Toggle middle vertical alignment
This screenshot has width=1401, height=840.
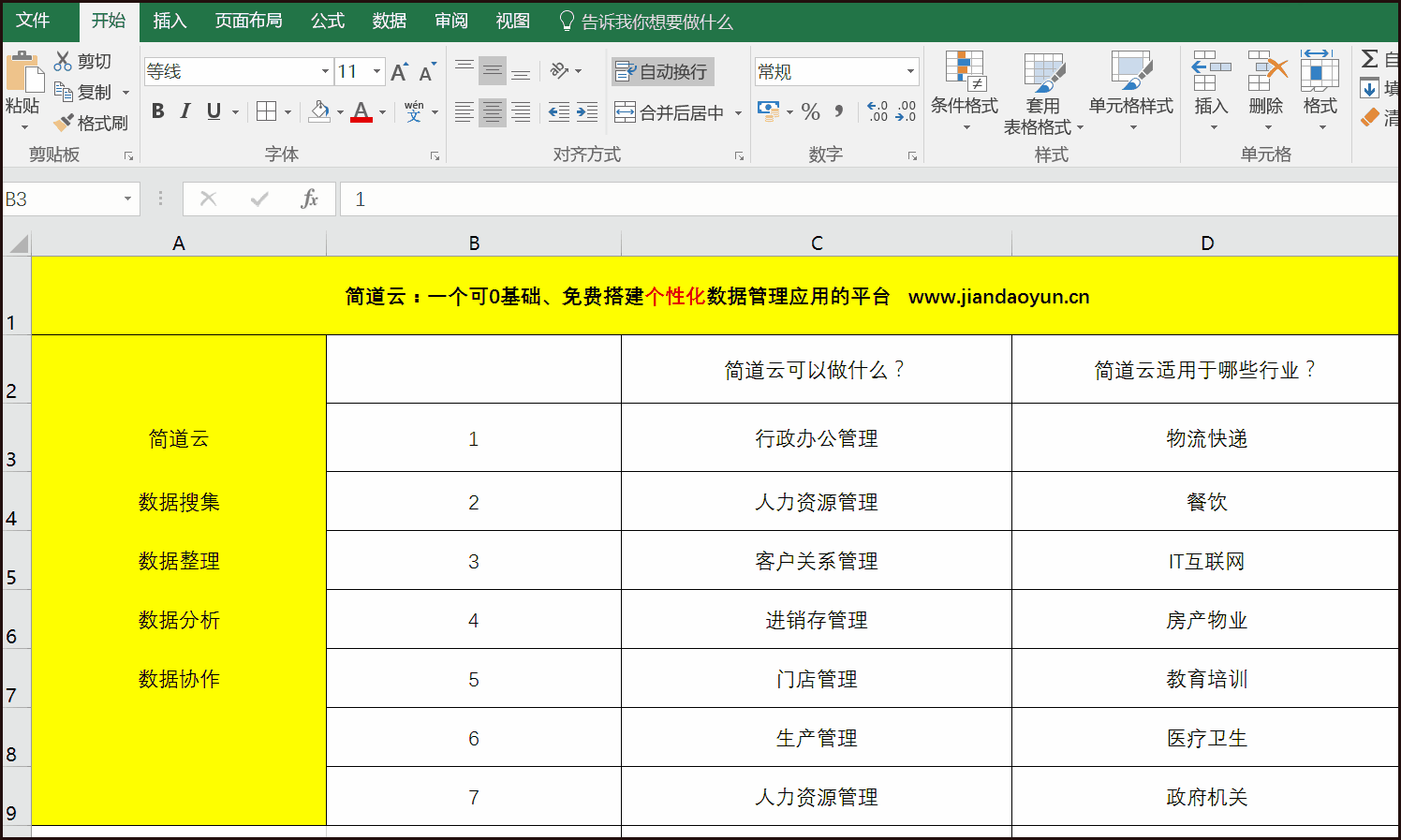[493, 71]
